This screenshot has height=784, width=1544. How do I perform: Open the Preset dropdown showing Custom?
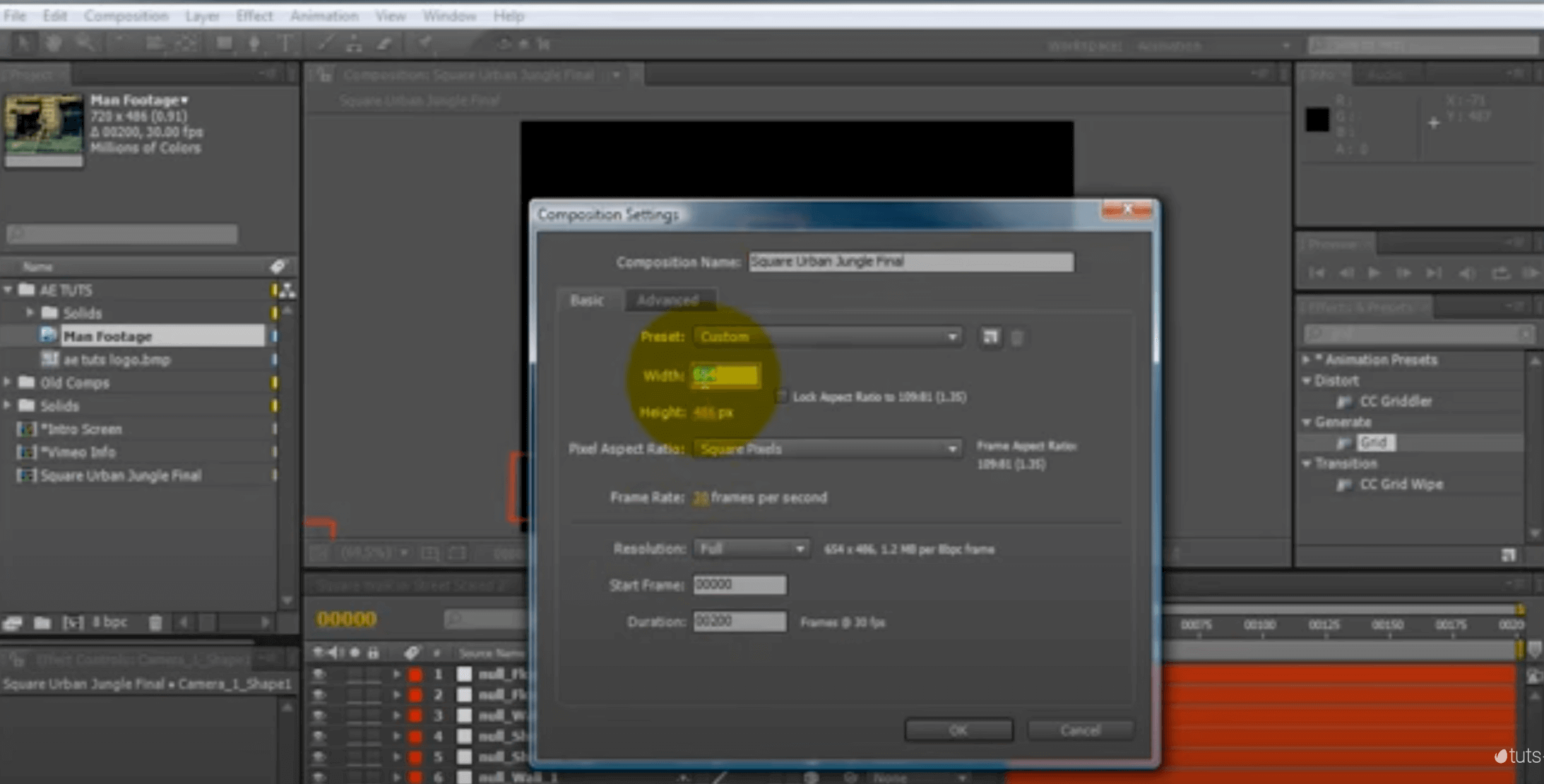coord(826,337)
